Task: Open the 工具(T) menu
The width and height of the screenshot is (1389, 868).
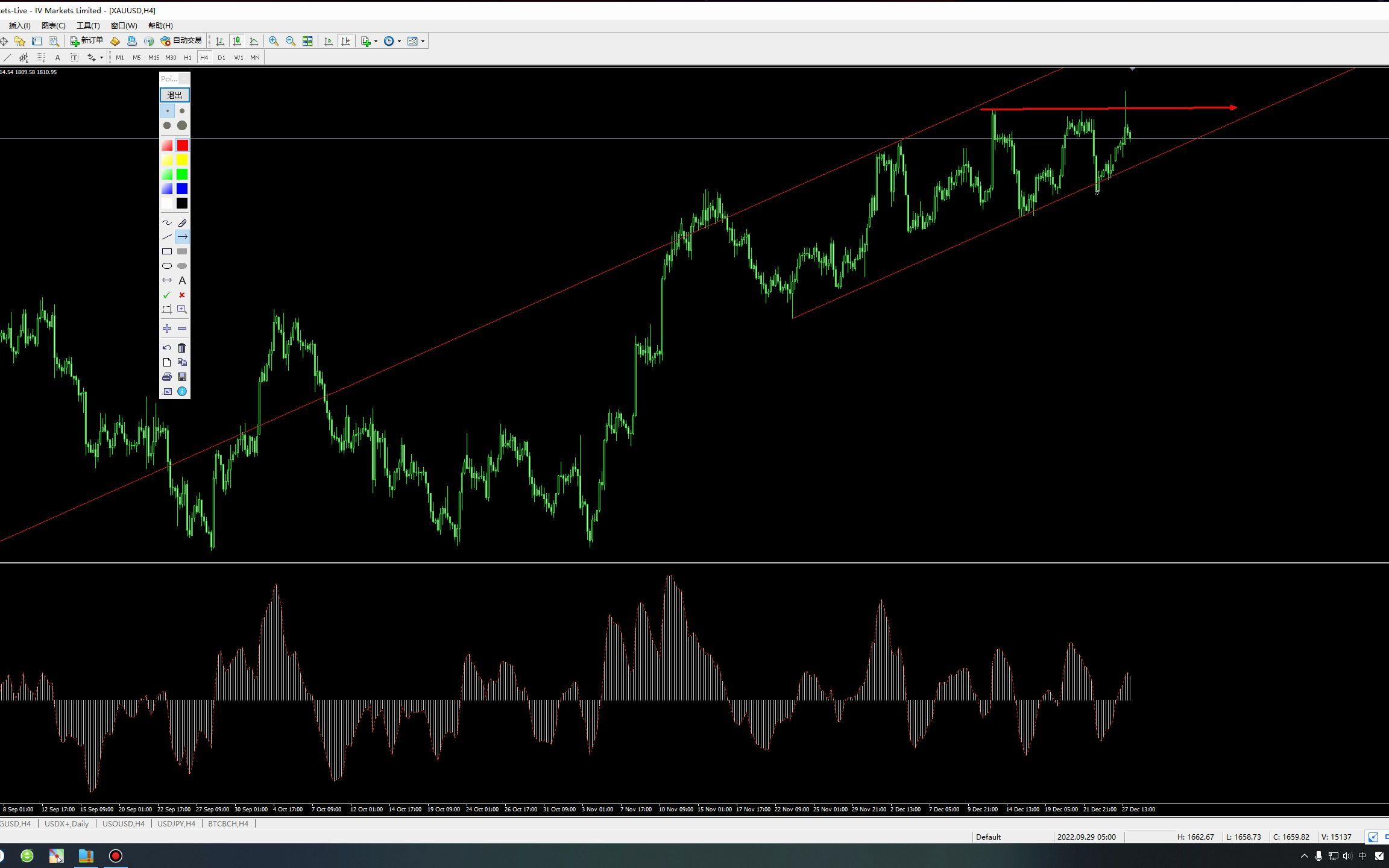Action: point(88,25)
